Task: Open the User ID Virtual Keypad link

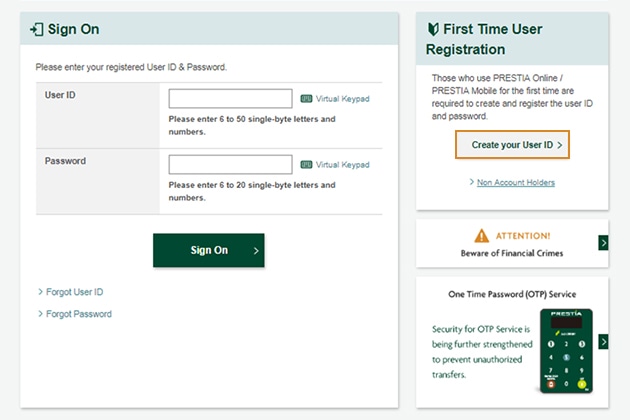Action: 342,98
